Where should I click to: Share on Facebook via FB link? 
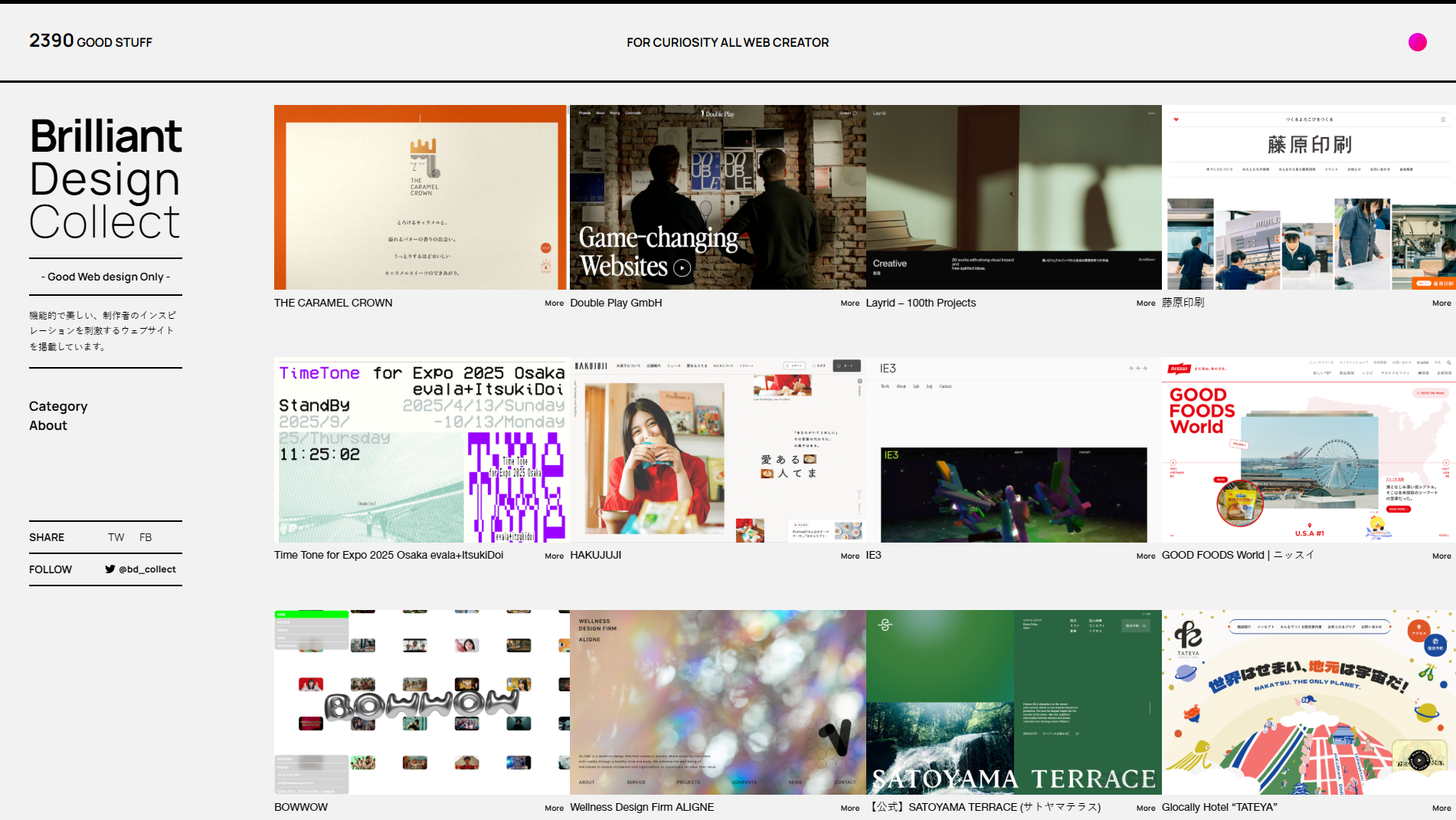tap(146, 537)
